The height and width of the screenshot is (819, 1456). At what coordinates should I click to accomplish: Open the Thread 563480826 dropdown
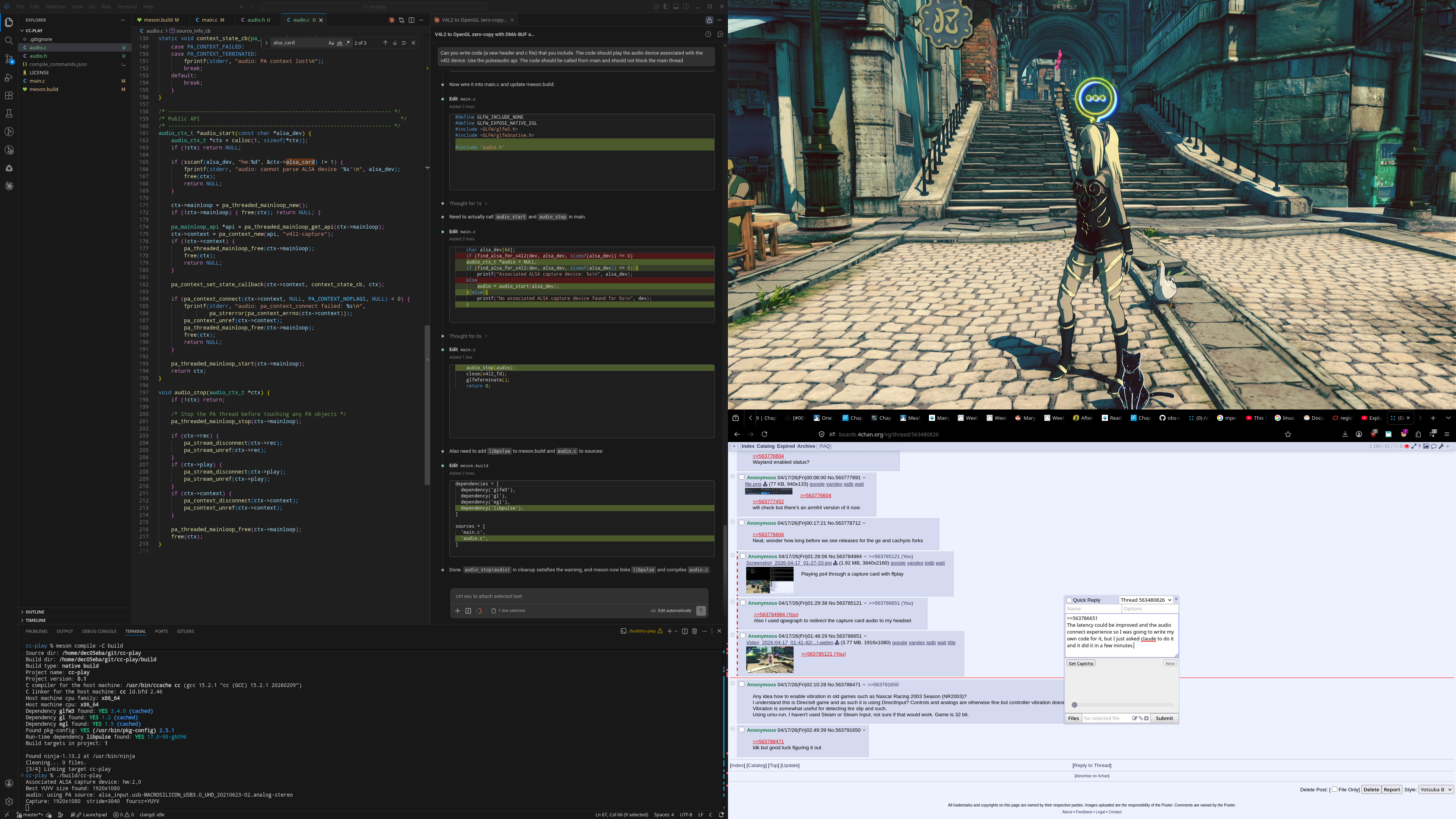tap(1146, 600)
